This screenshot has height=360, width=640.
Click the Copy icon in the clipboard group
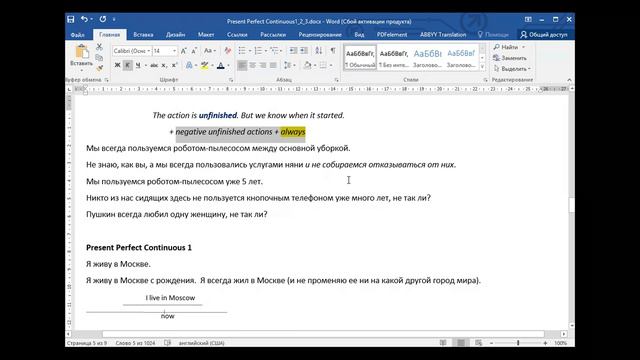pos(99,58)
